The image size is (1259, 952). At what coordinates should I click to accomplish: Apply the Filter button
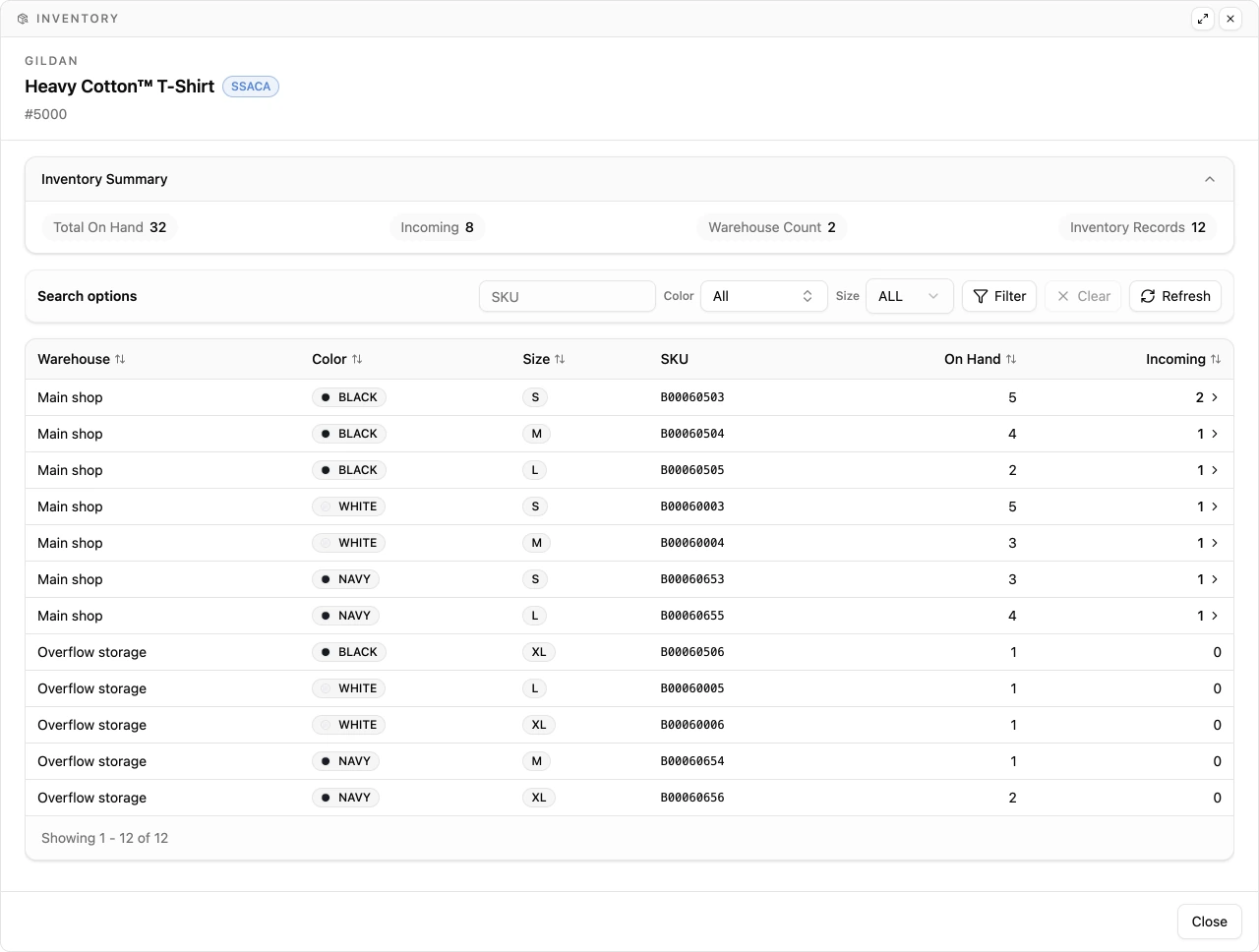(999, 296)
